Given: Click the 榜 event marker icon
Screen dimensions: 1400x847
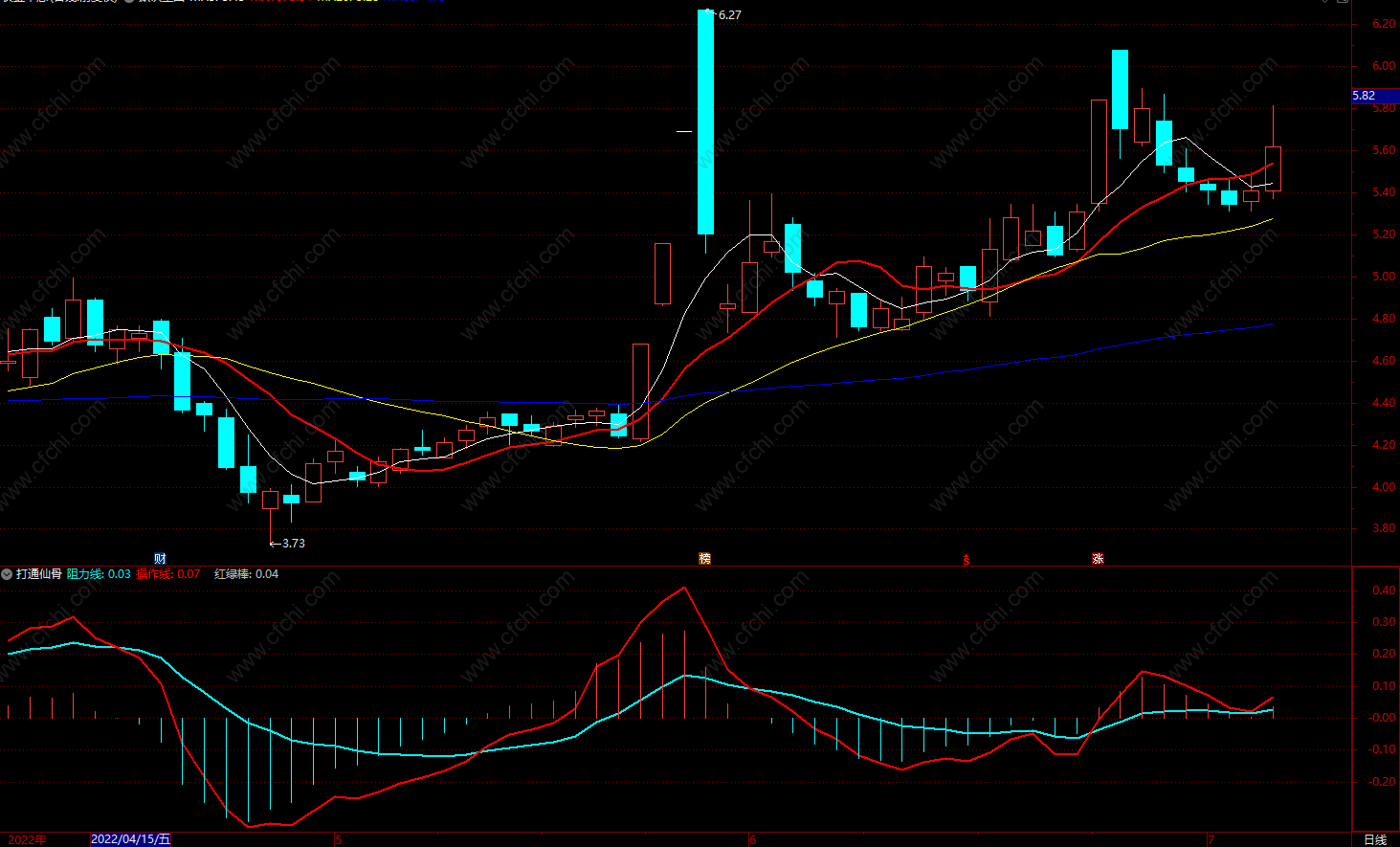Looking at the screenshot, I should 705,559.
